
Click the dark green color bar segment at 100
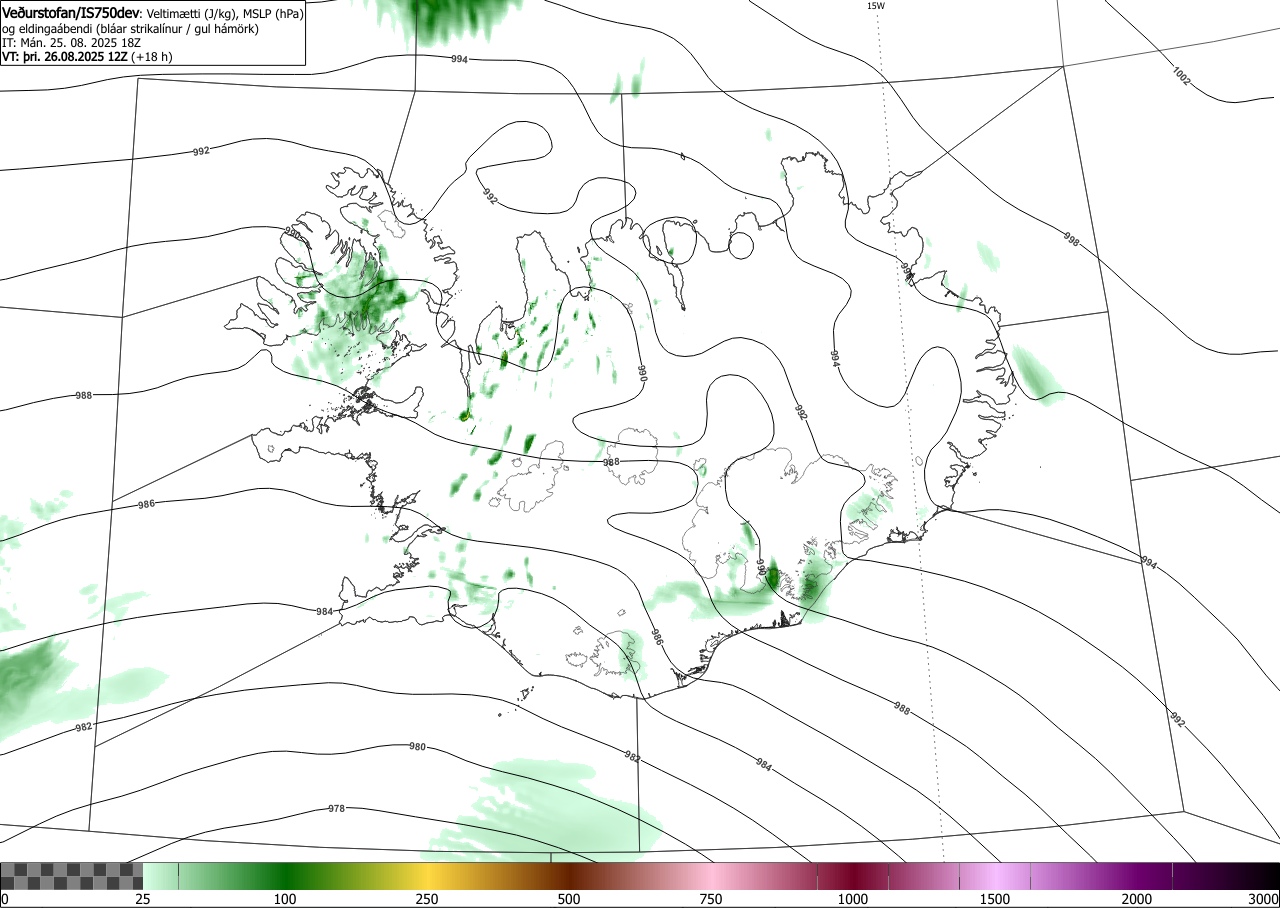click(x=285, y=876)
